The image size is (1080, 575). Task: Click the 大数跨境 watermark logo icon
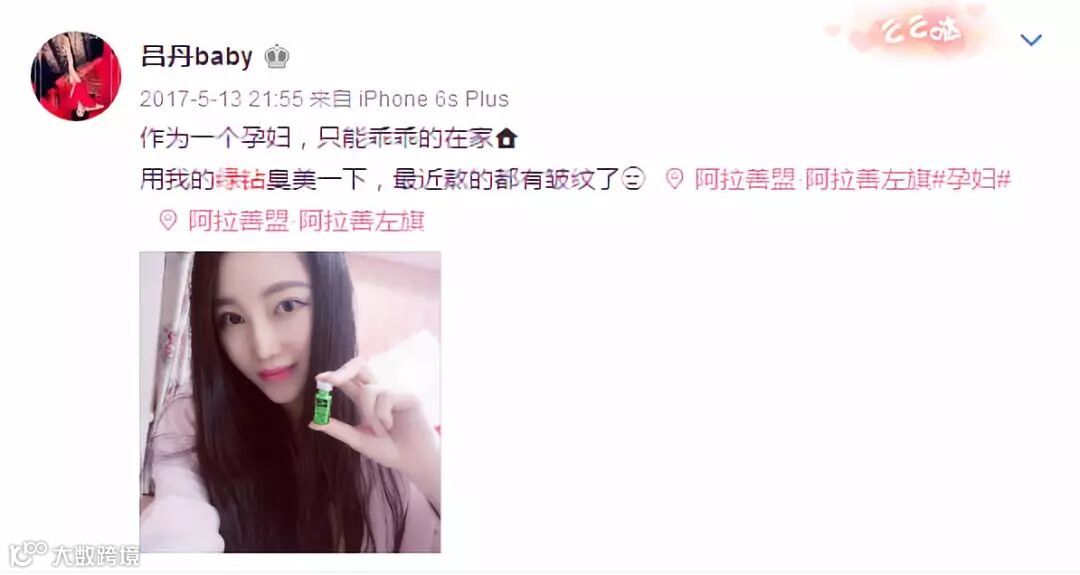click(28, 555)
